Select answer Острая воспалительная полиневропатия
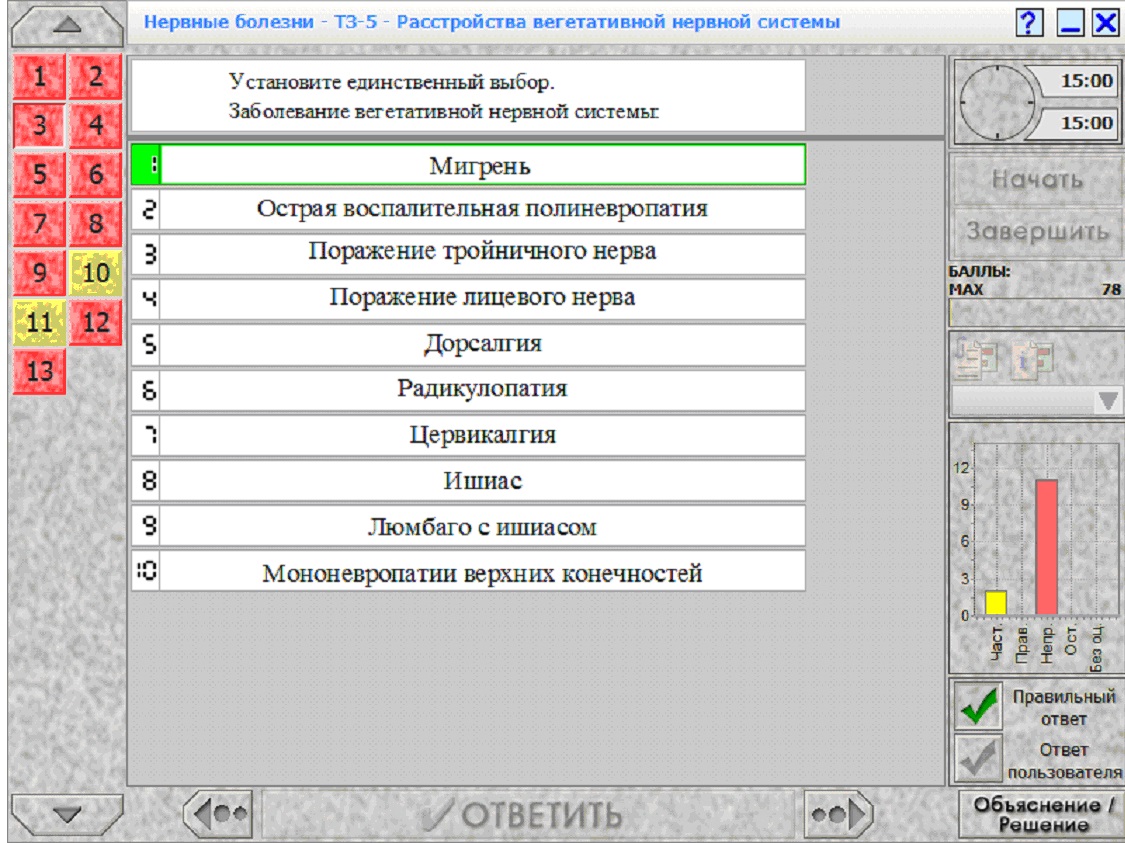 [469, 209]
